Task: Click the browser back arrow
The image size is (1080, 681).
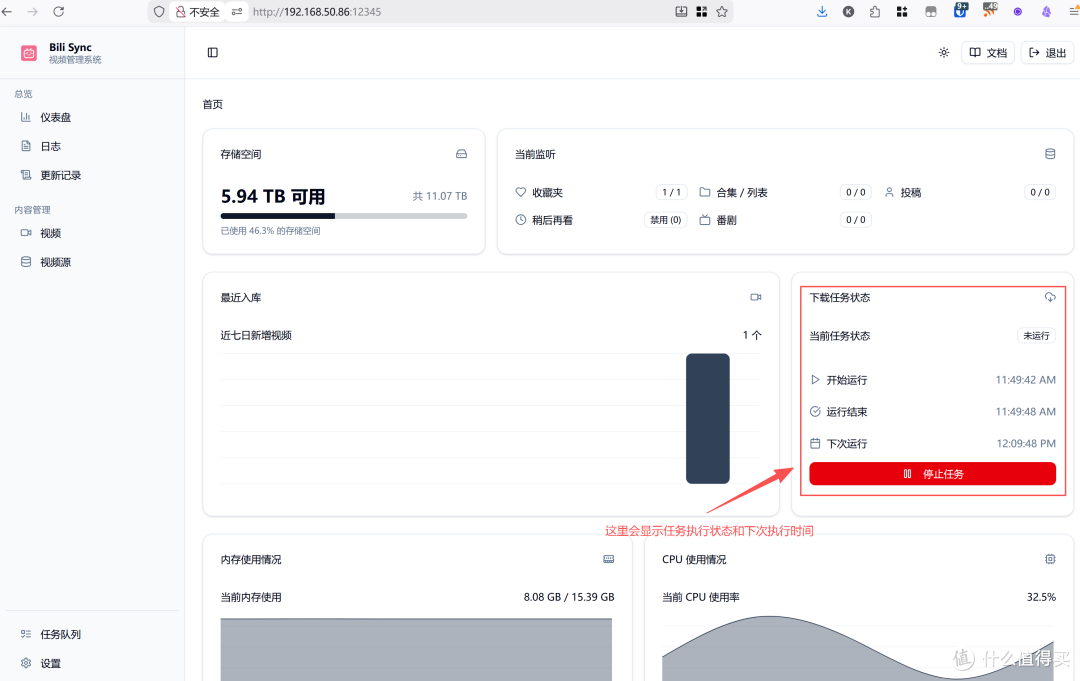Action: pos(8,12)
